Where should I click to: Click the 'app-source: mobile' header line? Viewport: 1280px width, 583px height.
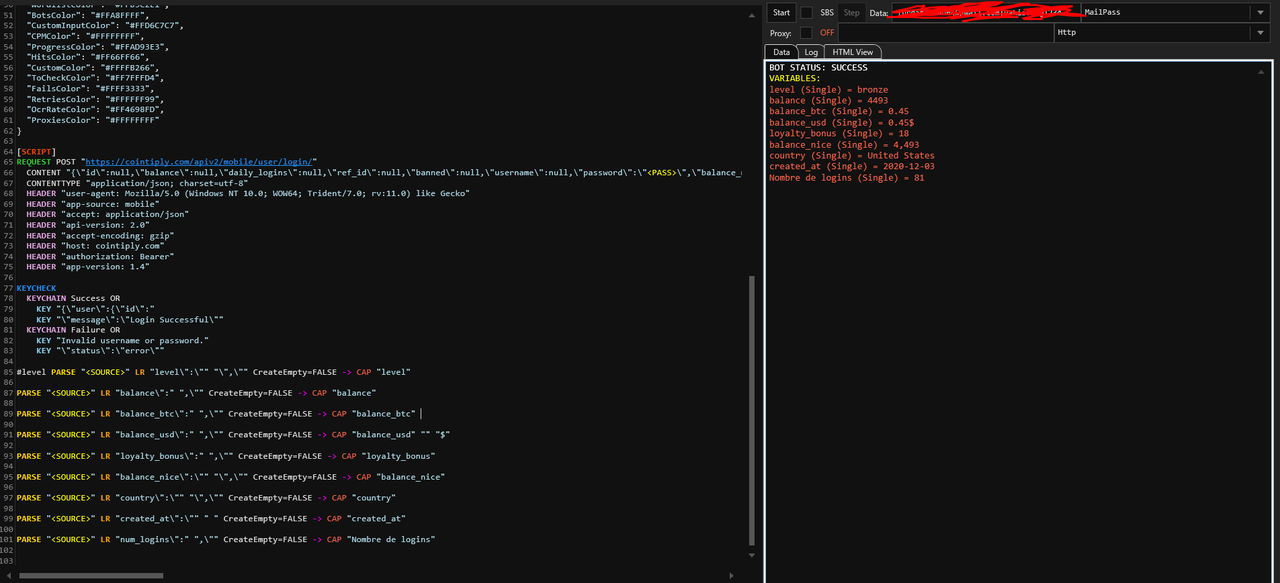(x=91, y=204)
